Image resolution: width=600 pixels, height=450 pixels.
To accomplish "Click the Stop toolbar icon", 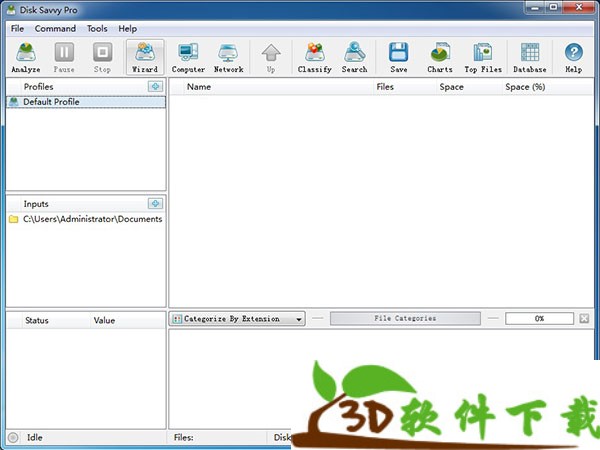I will coord(102,57).
